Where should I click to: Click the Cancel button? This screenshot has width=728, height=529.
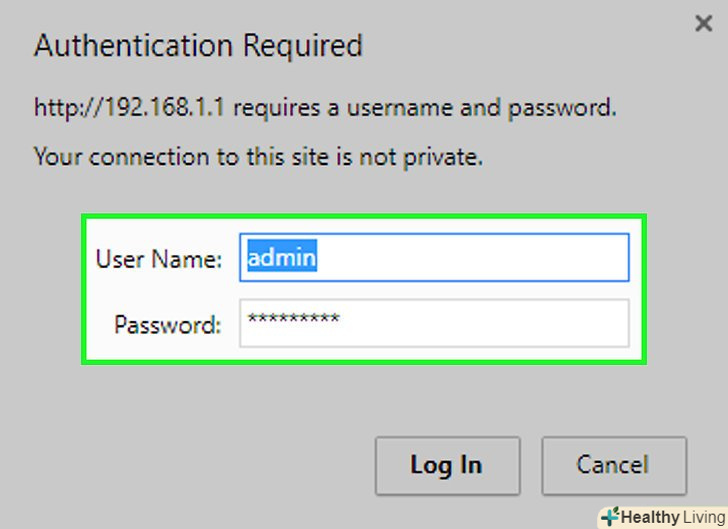(x=614, y=465)
